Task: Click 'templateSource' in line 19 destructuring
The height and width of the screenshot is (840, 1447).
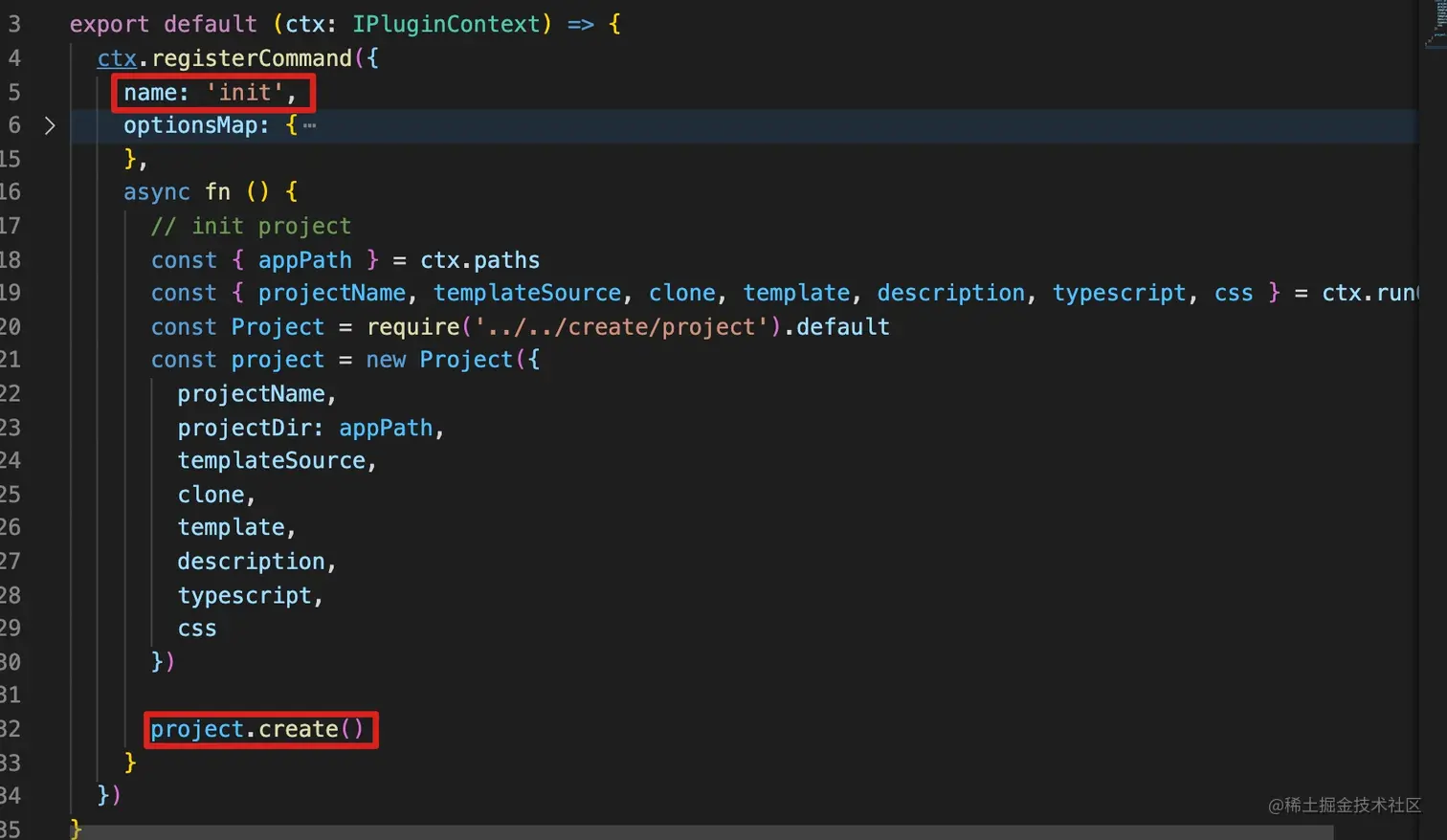Action: point(527,293)
